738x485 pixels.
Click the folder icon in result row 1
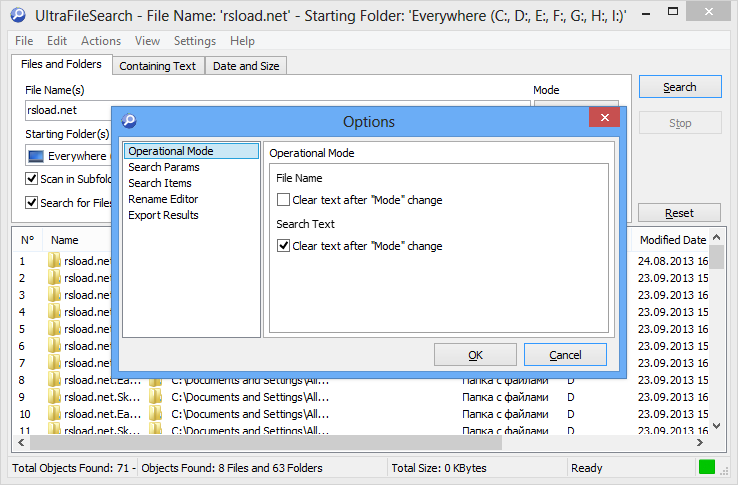coord(55,260)
